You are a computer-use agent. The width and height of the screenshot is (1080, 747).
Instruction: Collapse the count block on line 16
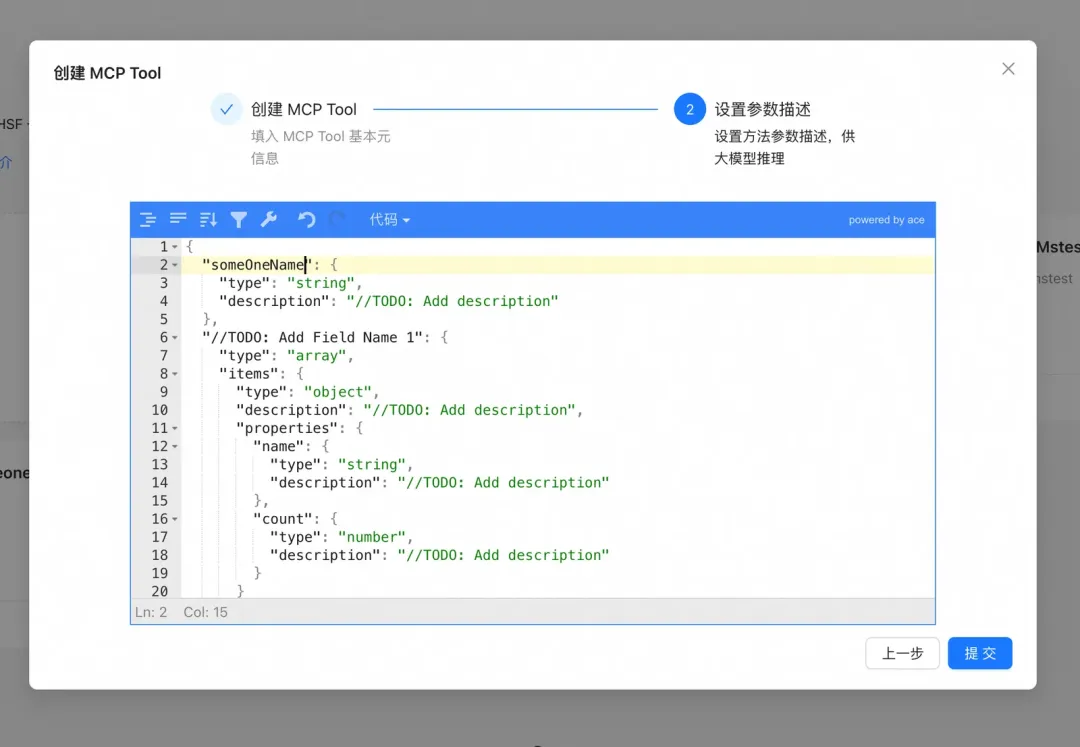pos(175,519)
